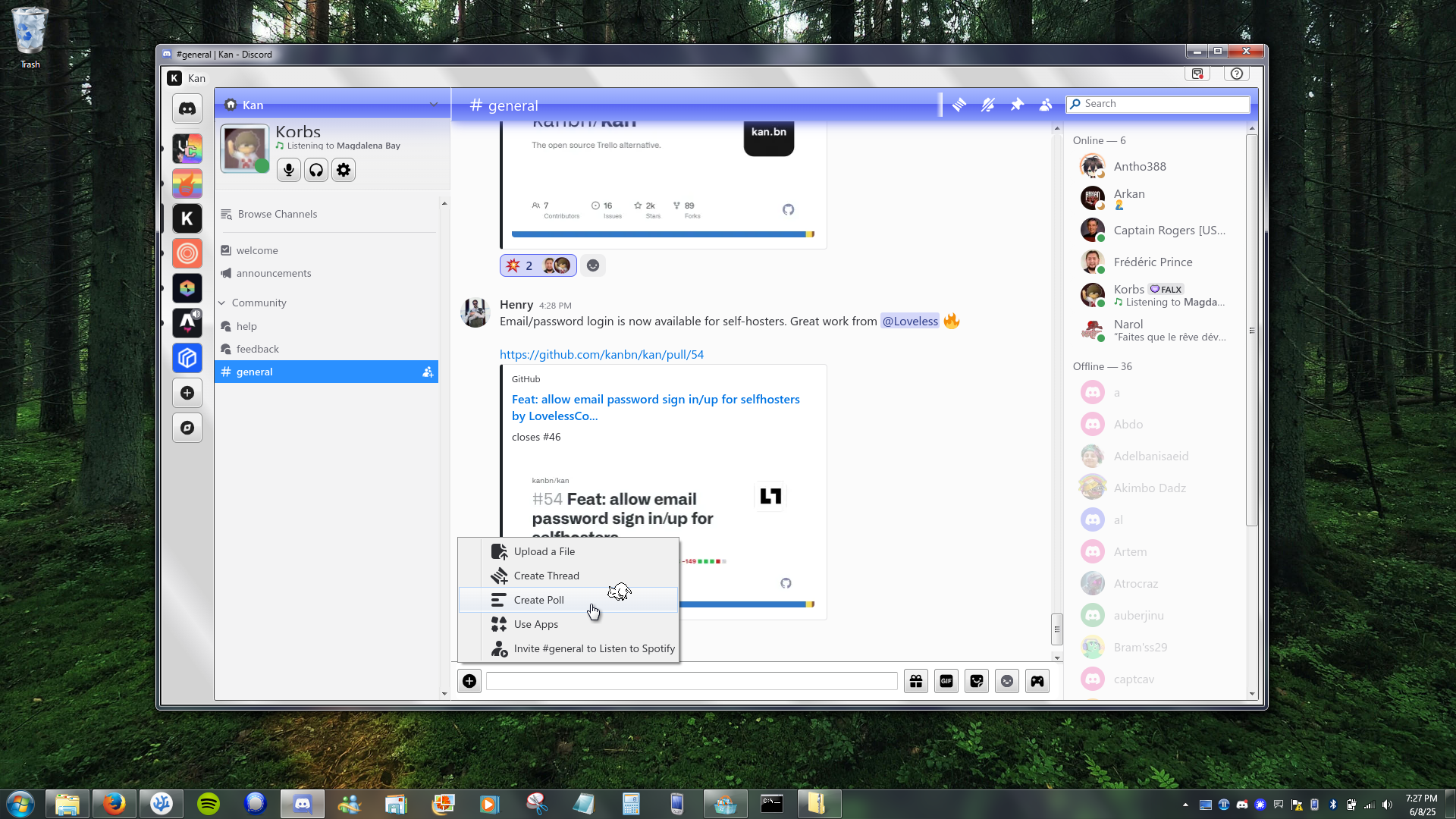Open notification settings bell icon

[x=987, y=105]
